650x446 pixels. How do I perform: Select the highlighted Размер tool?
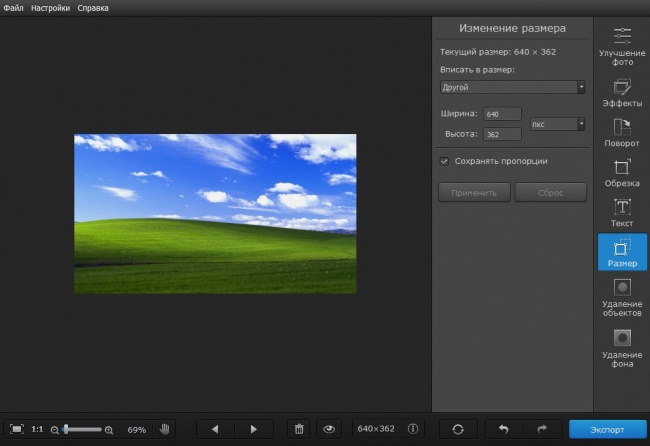click(622, 252)
